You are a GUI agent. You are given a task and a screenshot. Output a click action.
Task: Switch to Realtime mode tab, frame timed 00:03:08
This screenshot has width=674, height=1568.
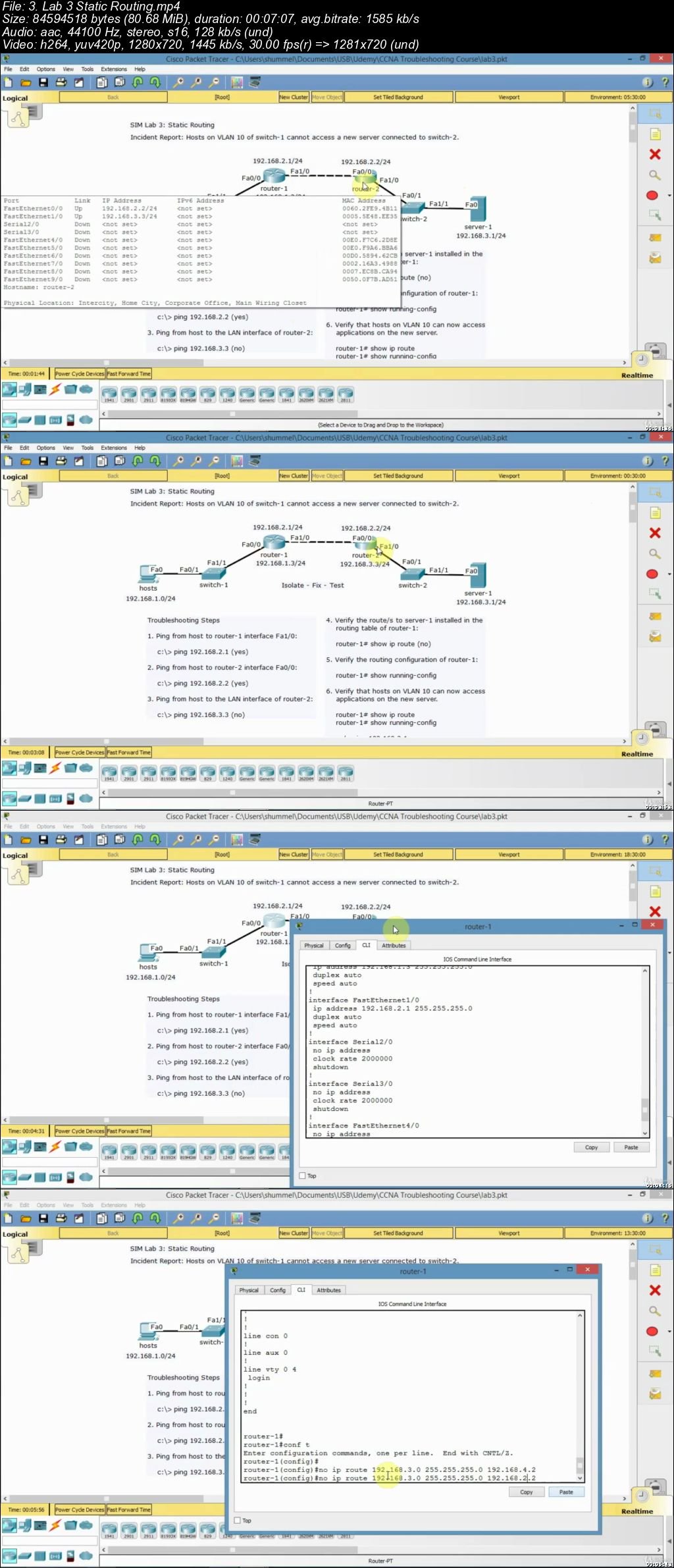[637, 754]
